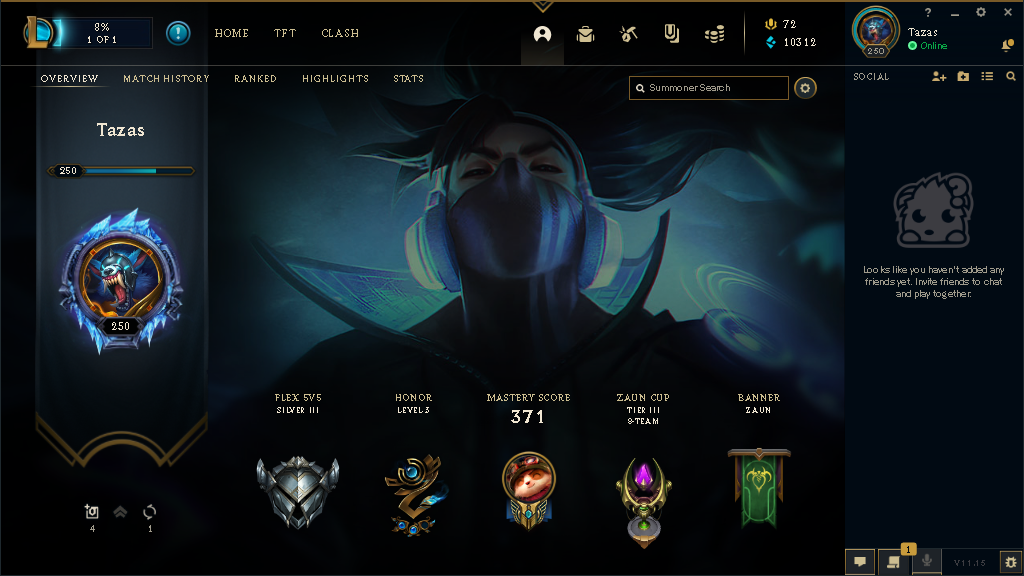Expand the top center dropdown chevron
The height and width of the screenshot is (576, 1024).
click(542, 7)
